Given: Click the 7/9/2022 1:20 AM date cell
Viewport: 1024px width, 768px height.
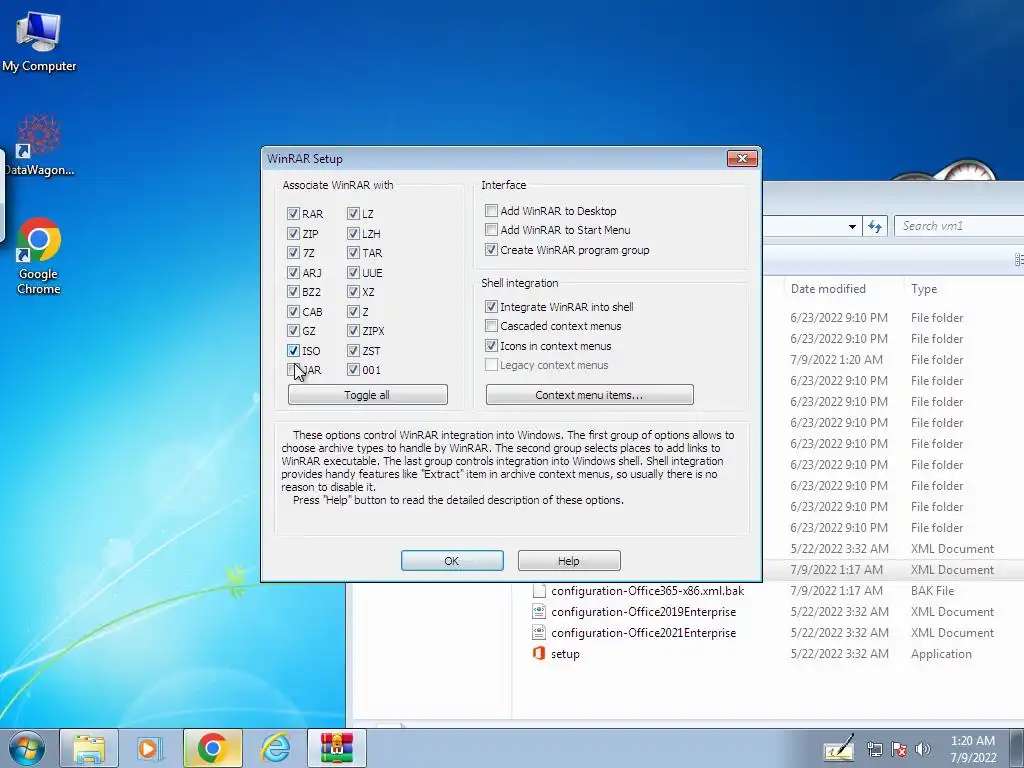Looking at the screenshot, I should click(x=837, y=360).
